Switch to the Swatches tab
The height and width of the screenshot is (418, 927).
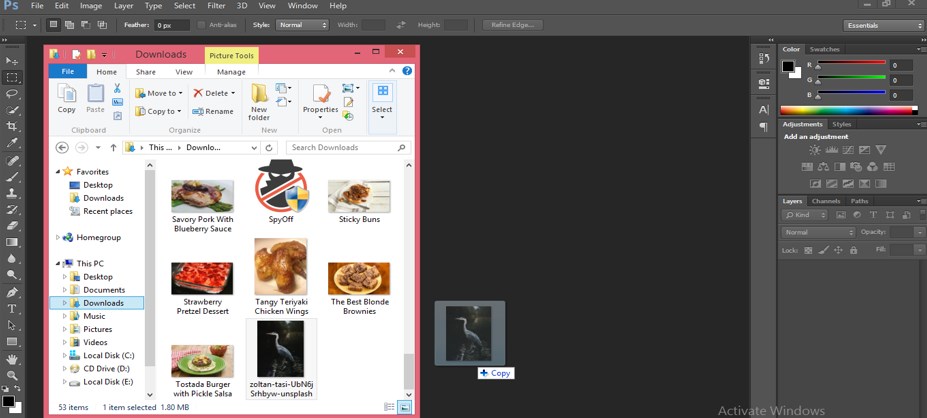[824, 49]
